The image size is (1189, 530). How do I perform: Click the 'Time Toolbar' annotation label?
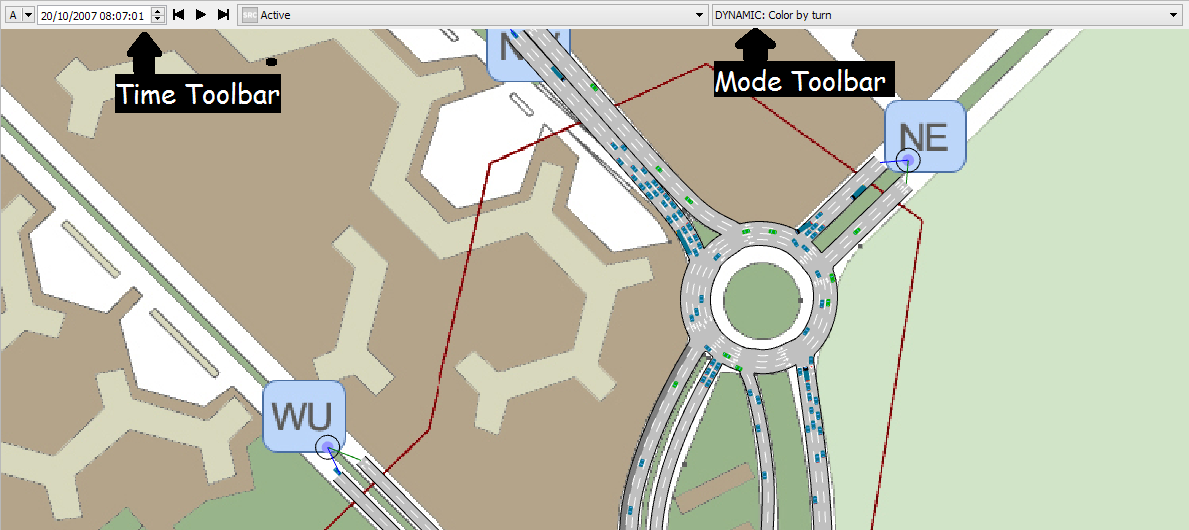click(x=197, y=95)
